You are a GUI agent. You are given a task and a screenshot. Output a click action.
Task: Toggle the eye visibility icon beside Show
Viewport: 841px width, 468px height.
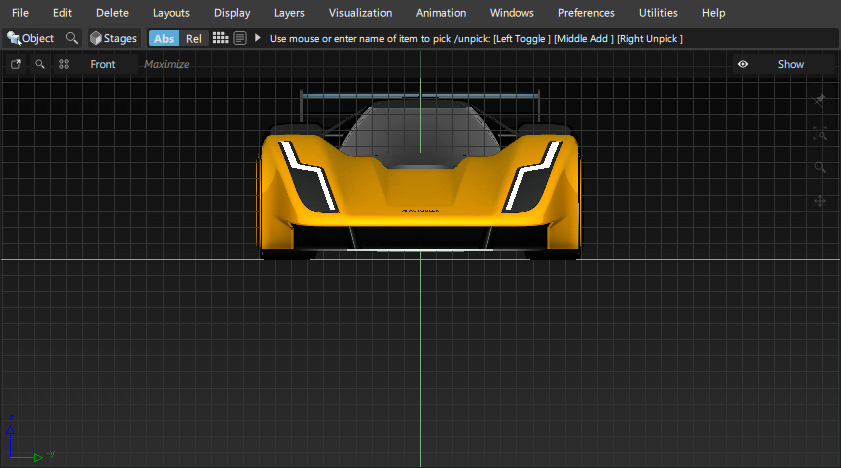[x=743, y=64]
